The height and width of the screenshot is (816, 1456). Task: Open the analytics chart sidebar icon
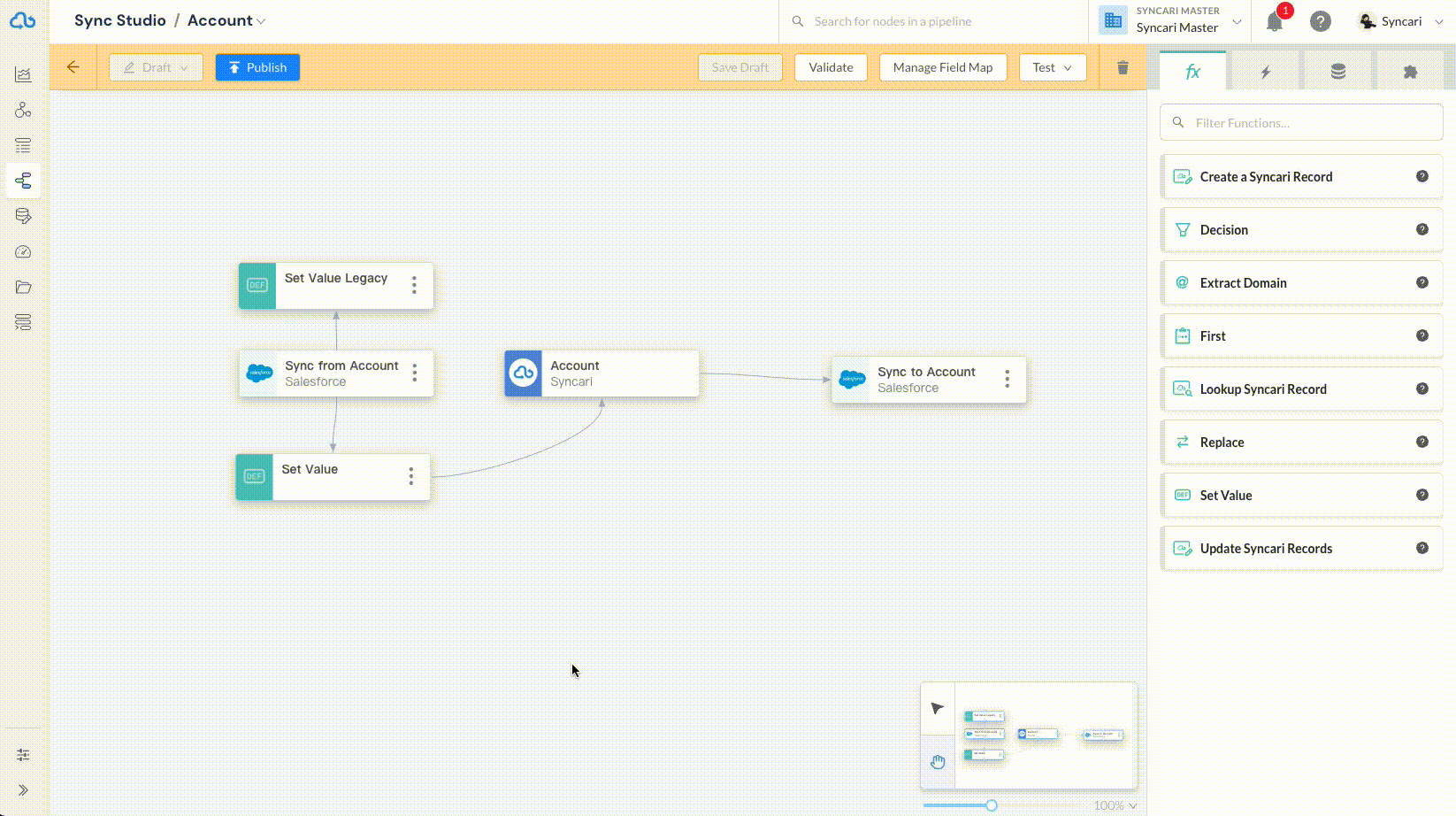(23, 74)
